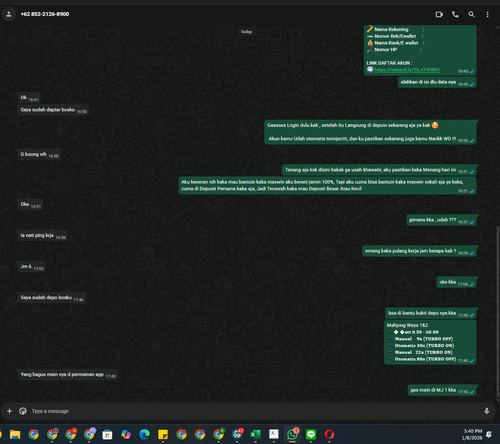Image resolution: width=500 pixels, height=444 pixels.
Task: Start a voice call from chat header
Action: tap(455, 14)
